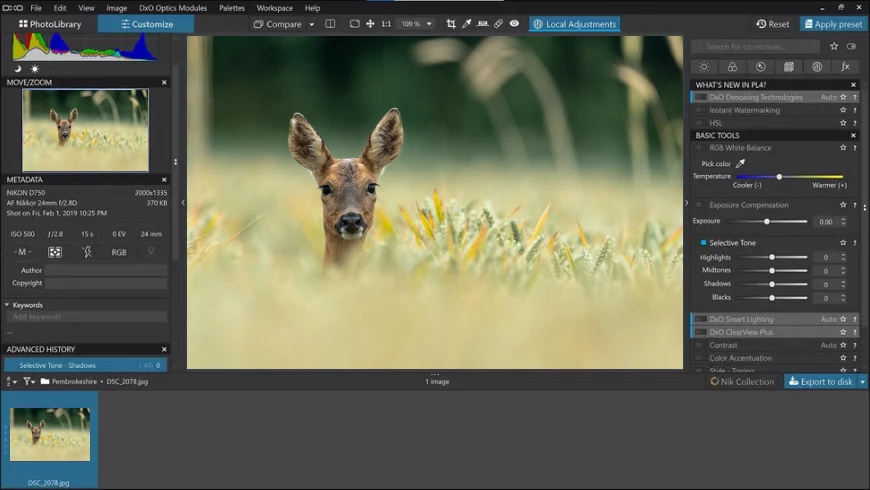Favorite DxO Smart Lighting star
The height and width of the screenshot is (490, 870).
[843, 319]
